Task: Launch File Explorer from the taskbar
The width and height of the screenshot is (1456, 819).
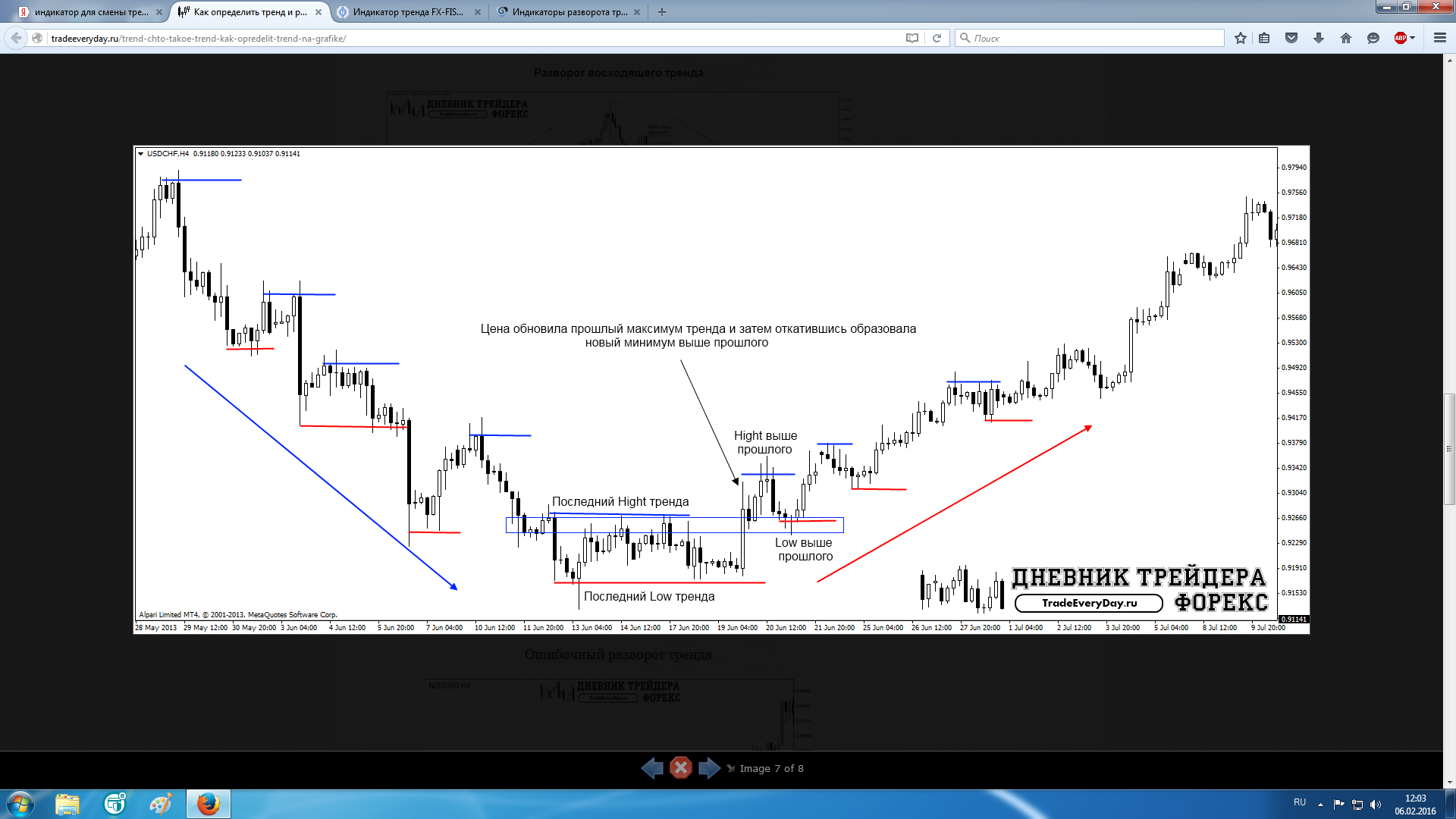Action: click(x=67, y=804)
